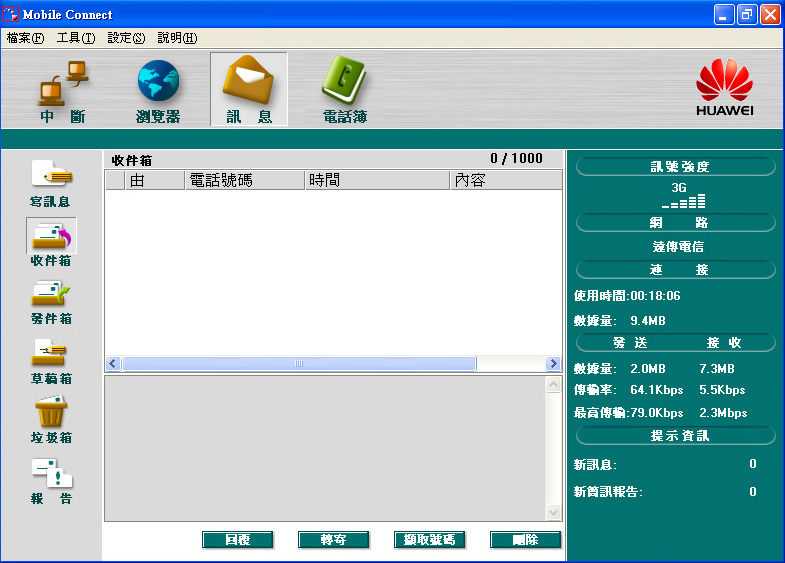This screenshot has width=785, height=563.
Task: Sort by the 電話號碼 column header
Action: (245, 180)
